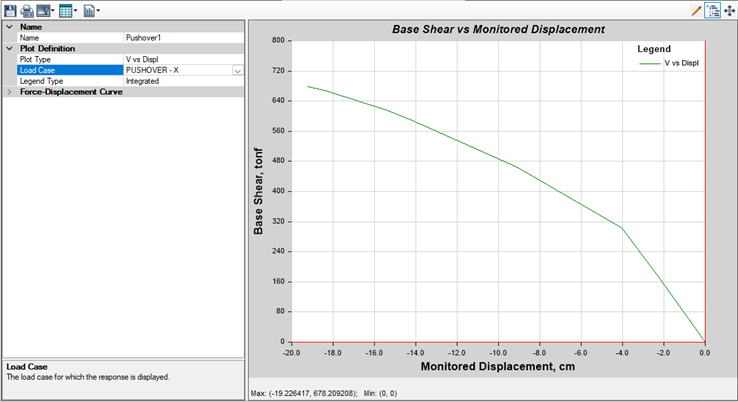Select the Plot Type value V vs Displ

pos(184,59)
